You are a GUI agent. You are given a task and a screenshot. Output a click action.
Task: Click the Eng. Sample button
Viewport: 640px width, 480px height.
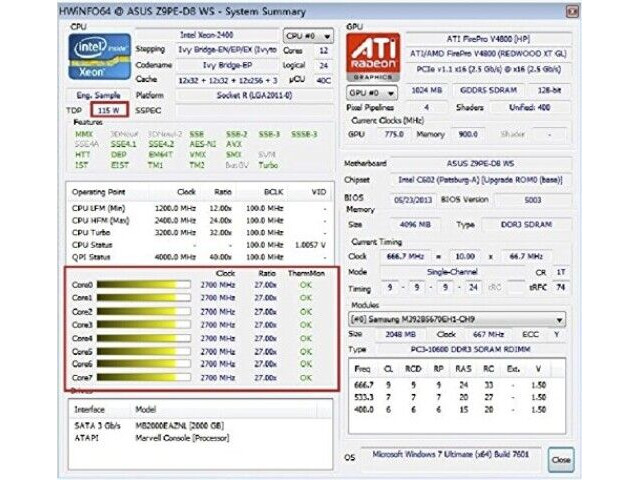[97, 94]
